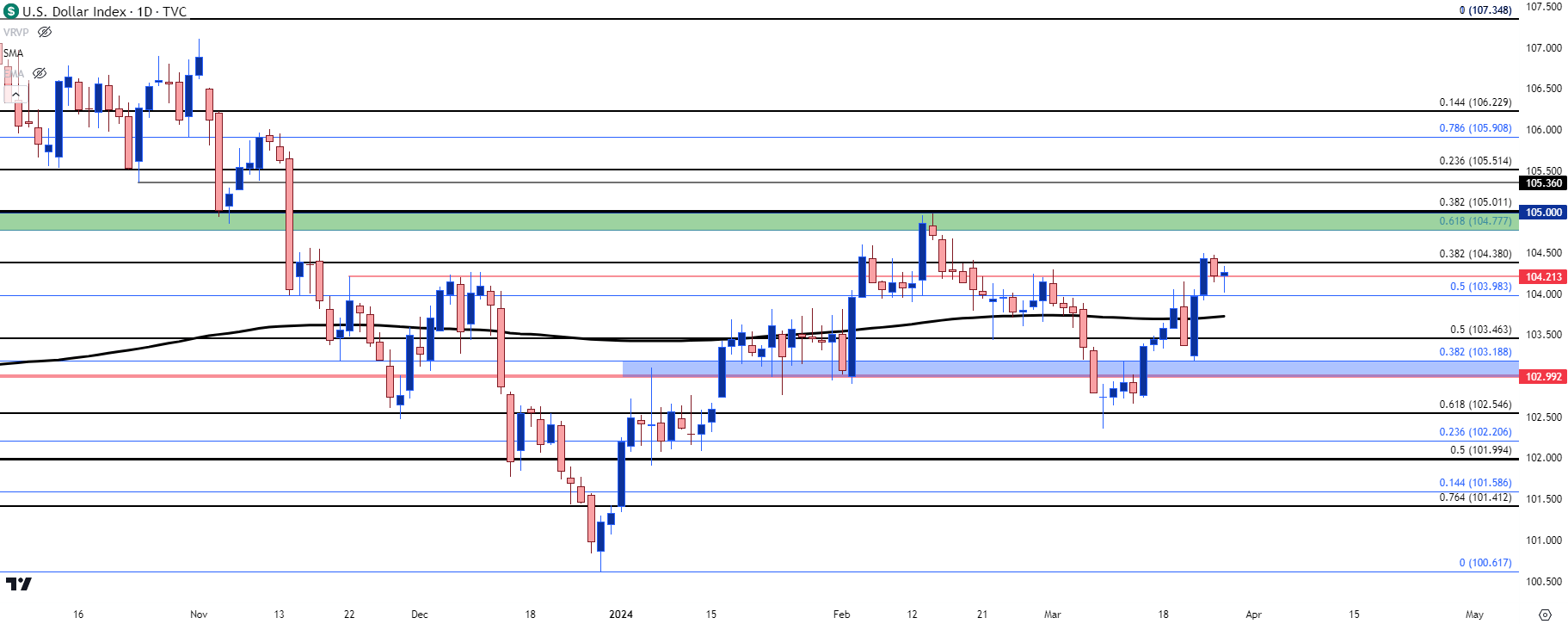The height and width of the screenshot is (624, 1568).
Task: Click the 2024 label on time axis
Action: coord(620,614)
